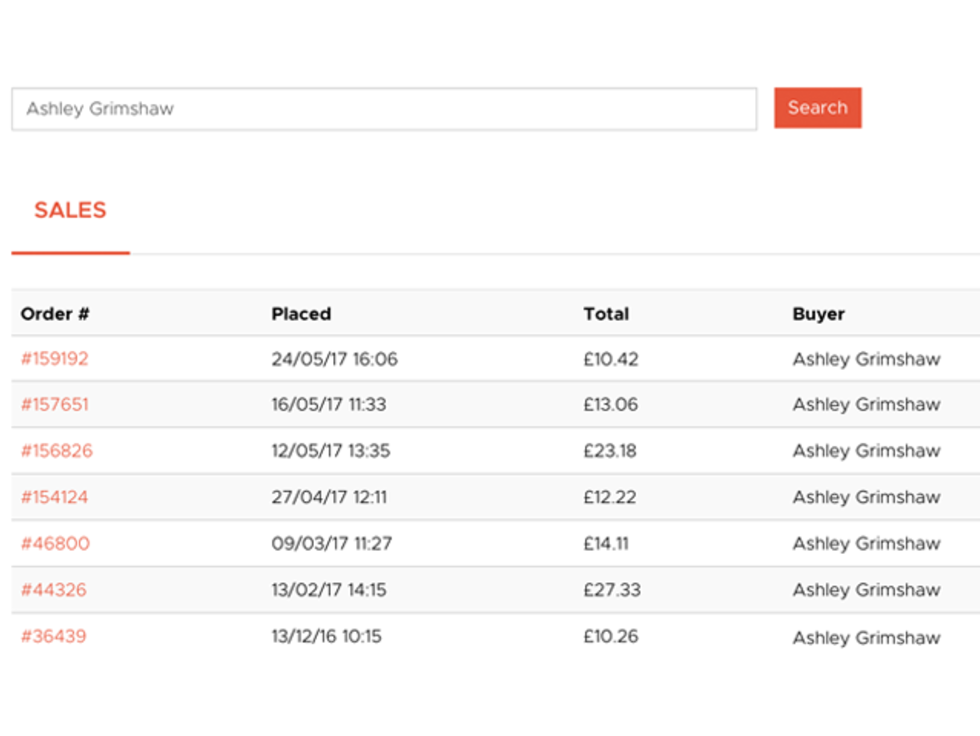Click buyer name in the £10.42 row
Screen dimensions: 980x736
click(x=866, y=359)
